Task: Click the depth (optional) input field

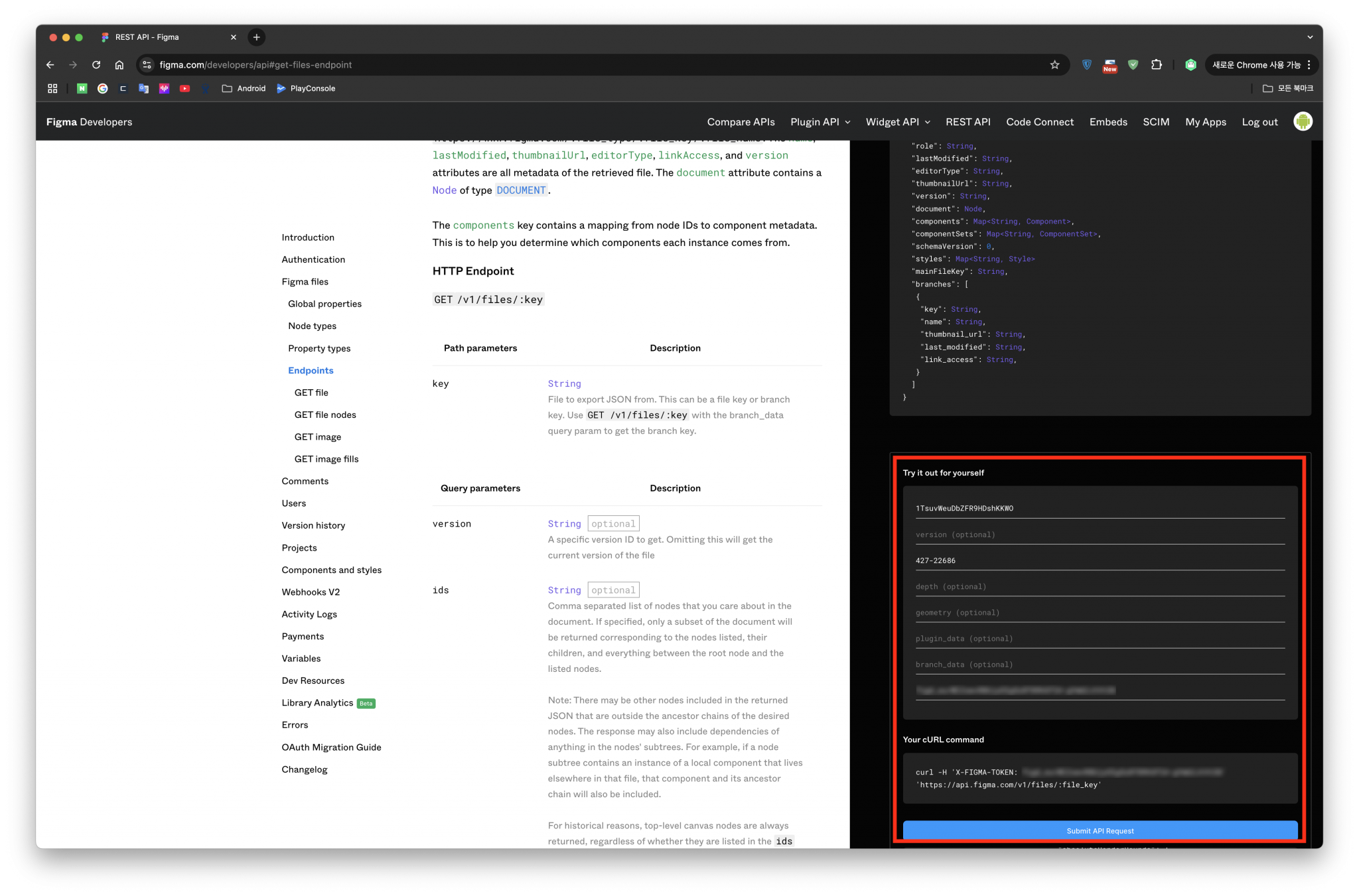Action: click(1100, 586)
